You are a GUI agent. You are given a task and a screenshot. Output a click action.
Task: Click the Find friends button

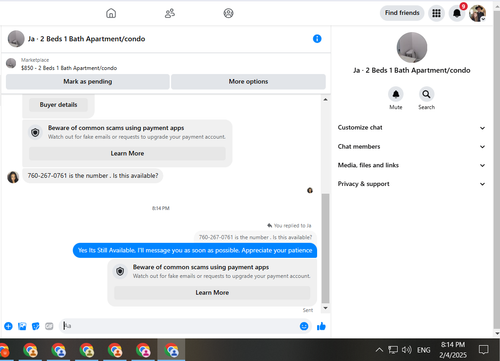click(x=402, y=13)
